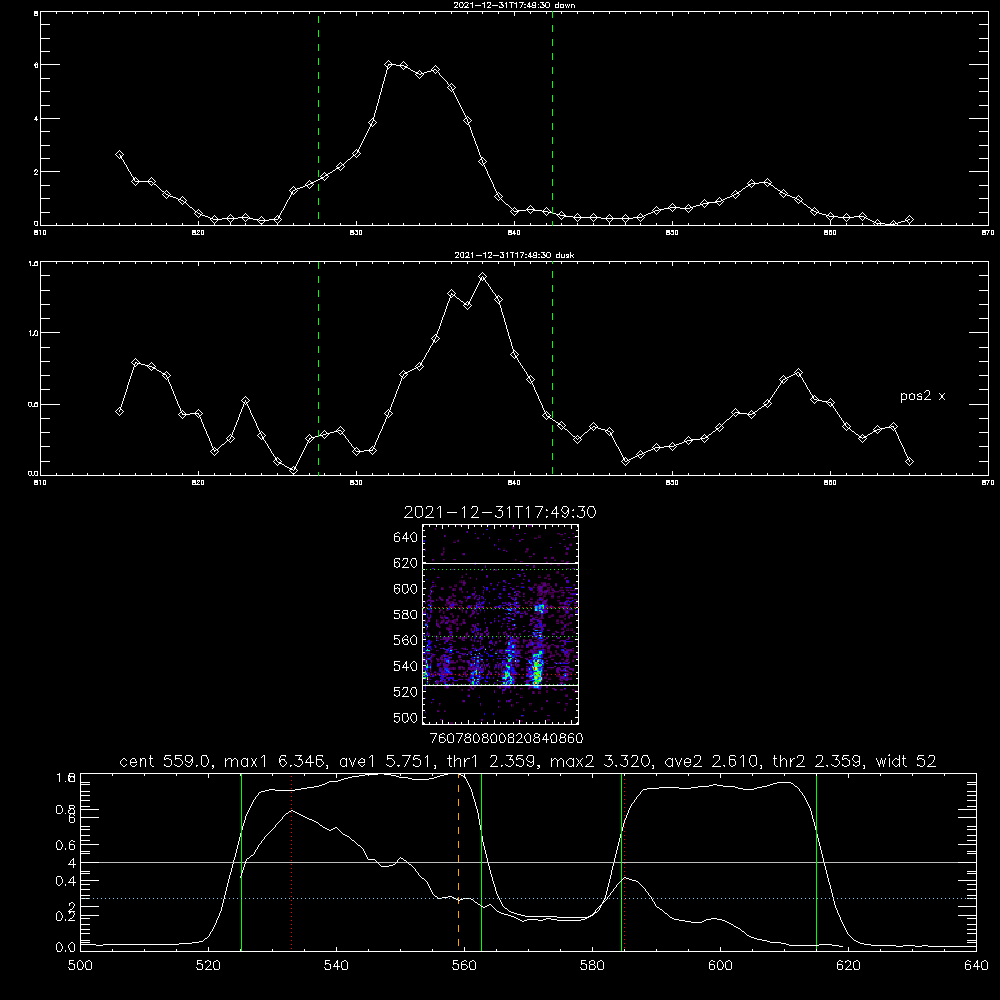1000x1000 pixels.
Task: Click the '560' label on the spectrogram y-axis
Action: [406, 640]
